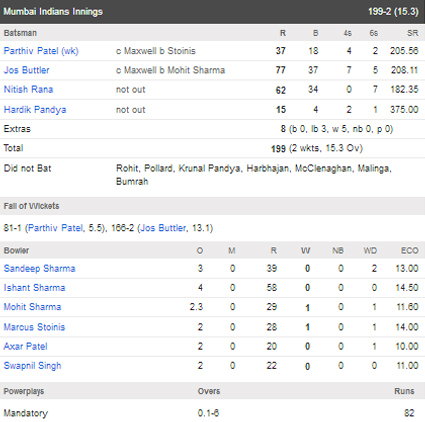Screen dimensions: 425x422
Task: Open Swapnil Singh bowler profile
Action: coord(32,366)
